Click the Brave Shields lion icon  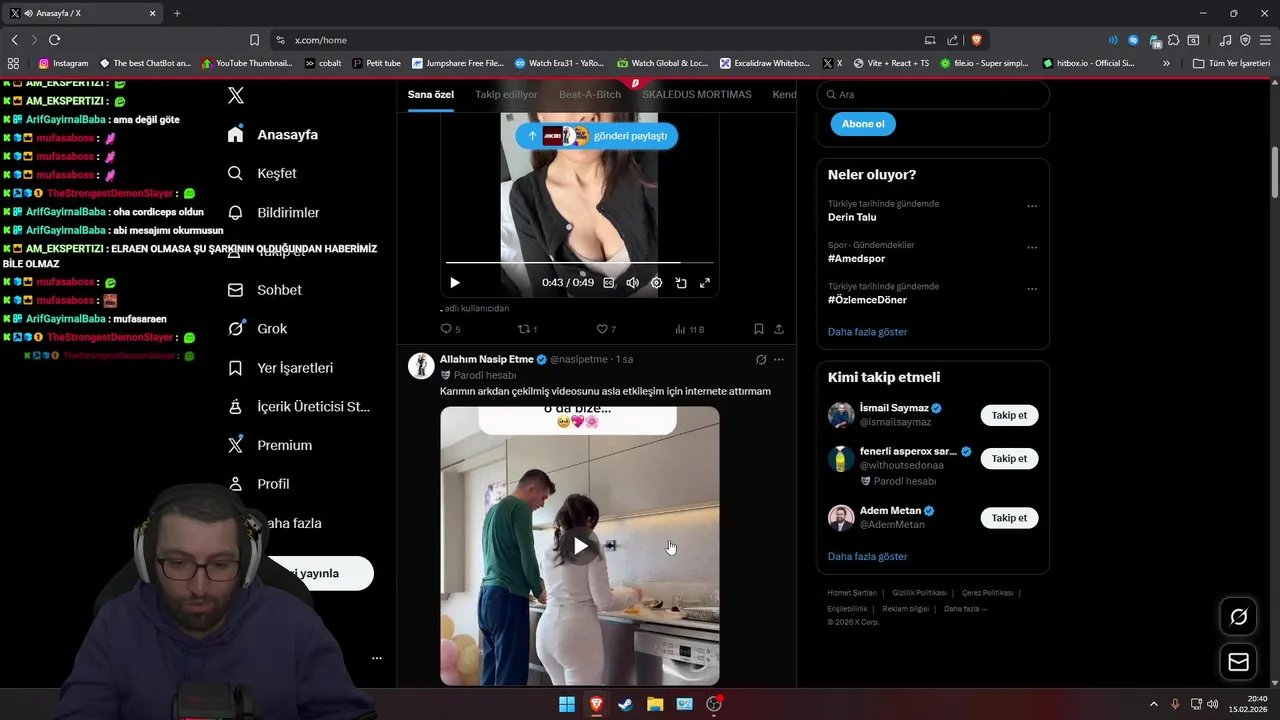click(976, 40)
